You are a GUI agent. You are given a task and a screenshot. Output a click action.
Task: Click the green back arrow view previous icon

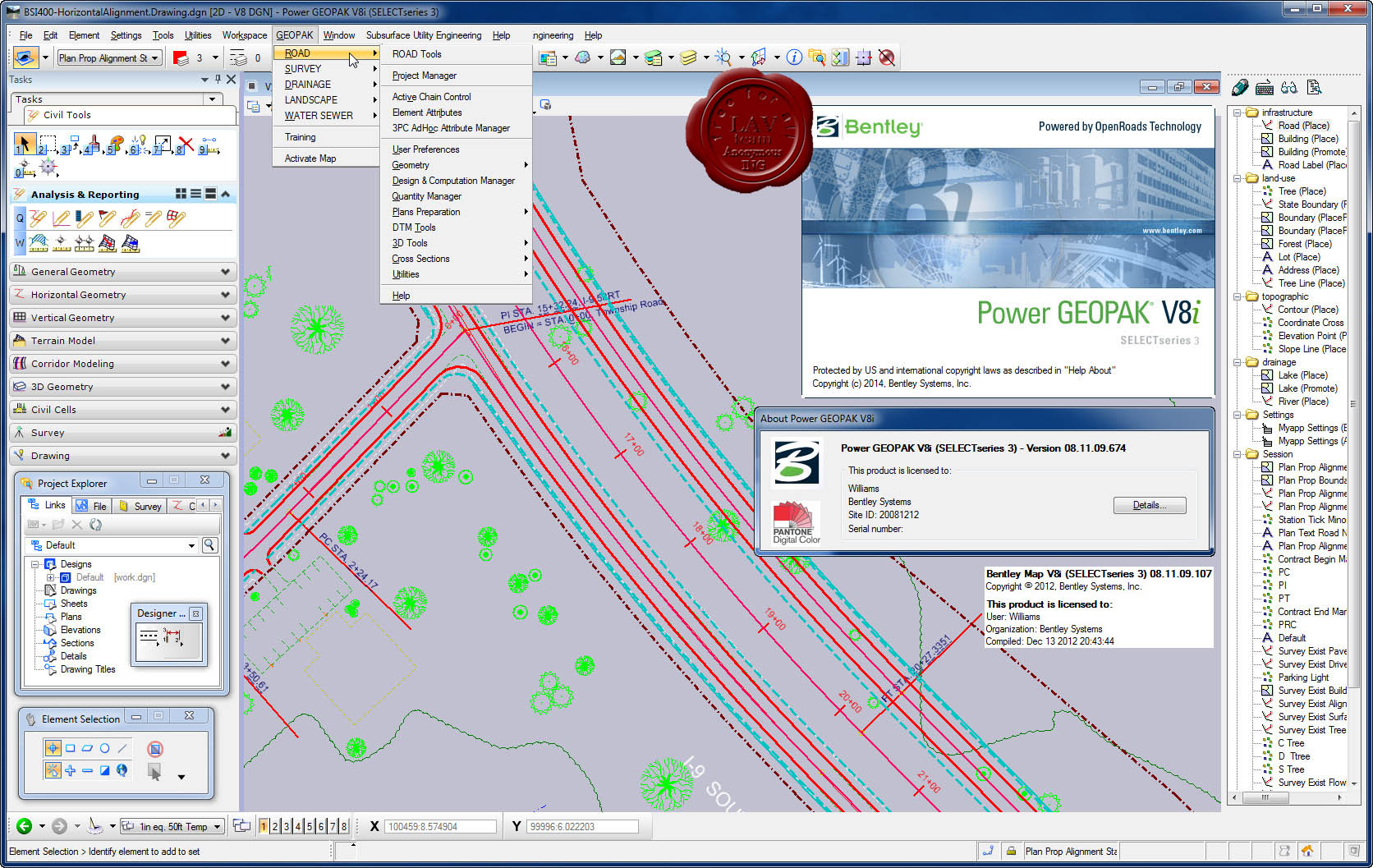coord(25,826)
